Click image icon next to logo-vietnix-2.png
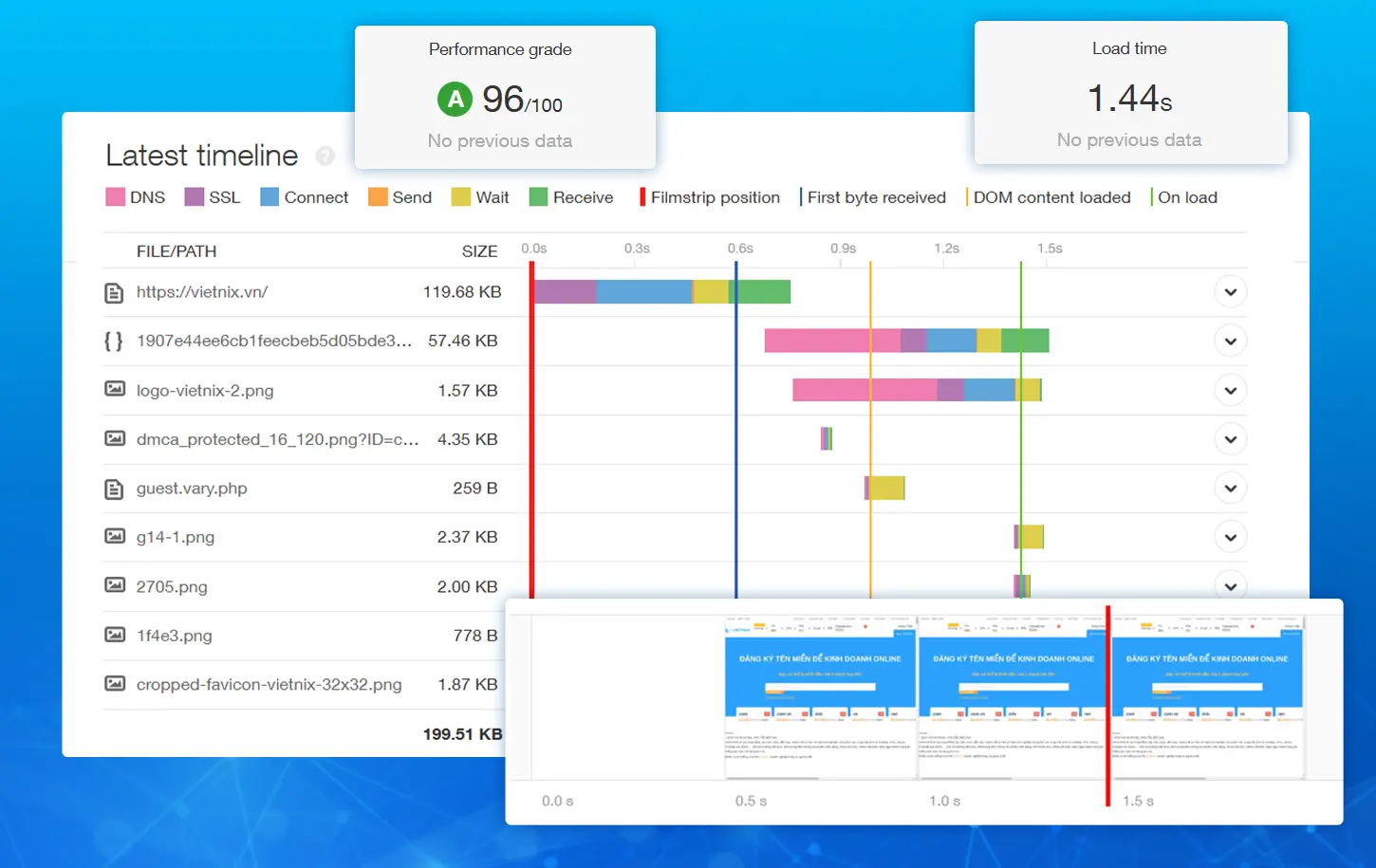The width and height of the screenshot is (1376, 868). coord(114,390)
